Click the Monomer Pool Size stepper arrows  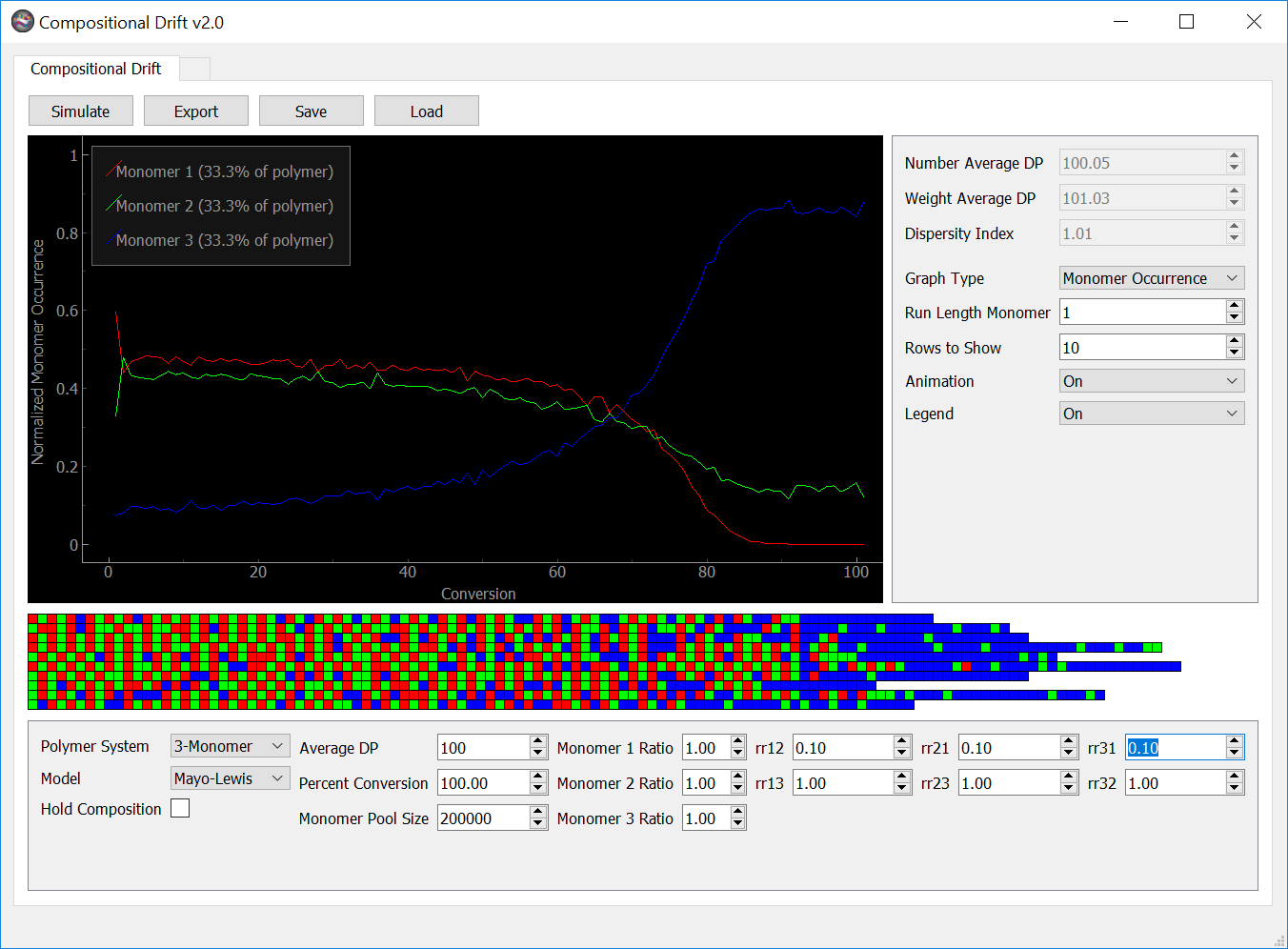click(x=538, y=818)
